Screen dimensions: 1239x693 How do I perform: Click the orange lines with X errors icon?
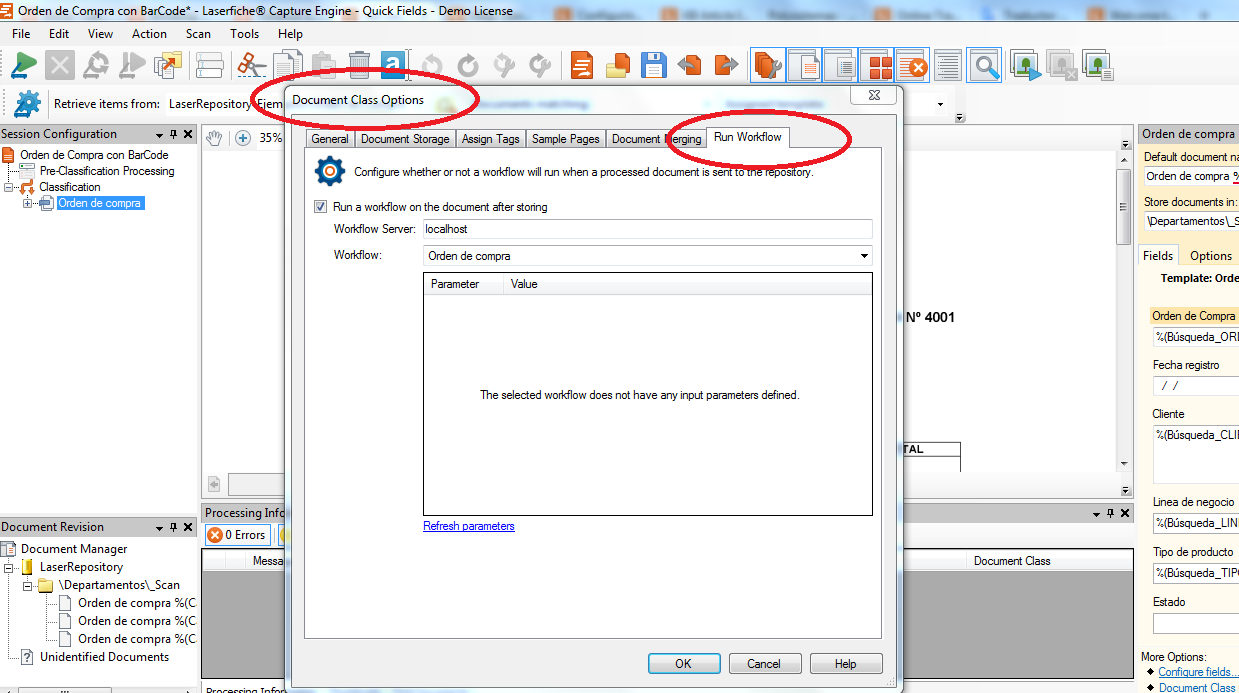click(x=912, y=66)
